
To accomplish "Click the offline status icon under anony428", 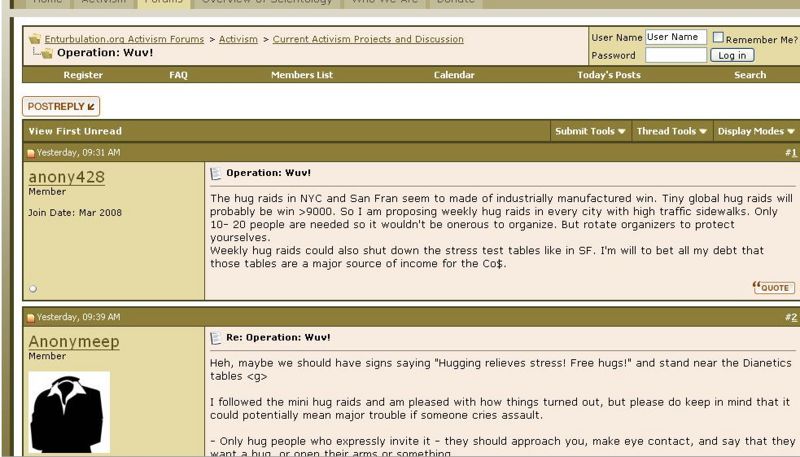I will click(33, 289).
